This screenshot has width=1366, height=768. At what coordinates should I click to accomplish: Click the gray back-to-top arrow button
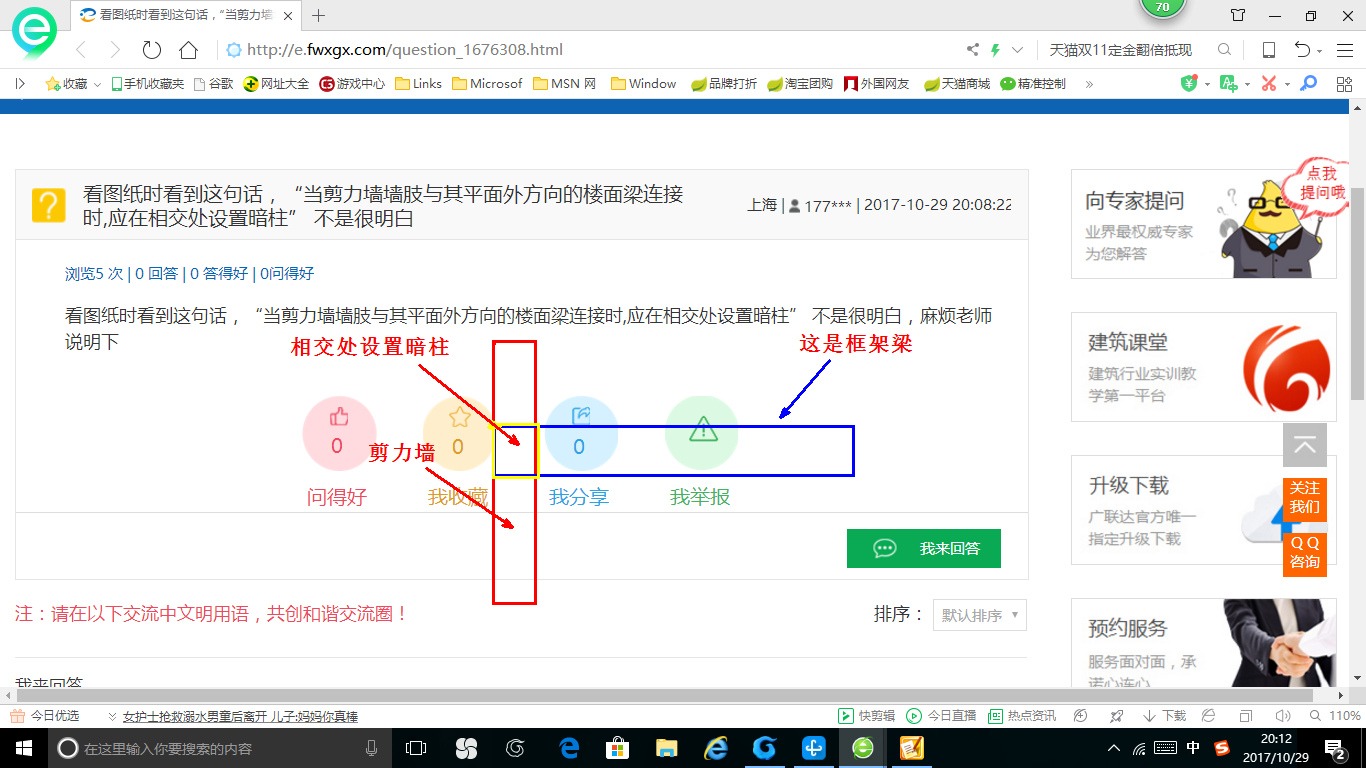click(1305, 445)
